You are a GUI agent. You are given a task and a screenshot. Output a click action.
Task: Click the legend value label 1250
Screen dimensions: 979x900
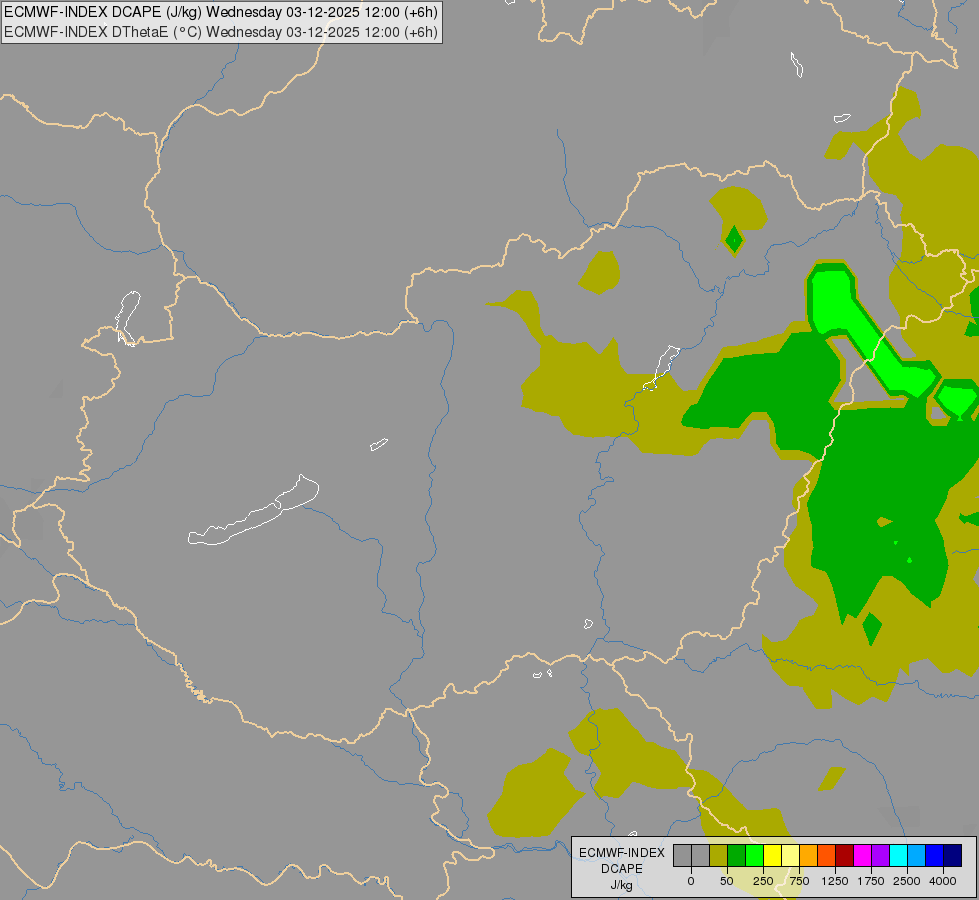835,881
